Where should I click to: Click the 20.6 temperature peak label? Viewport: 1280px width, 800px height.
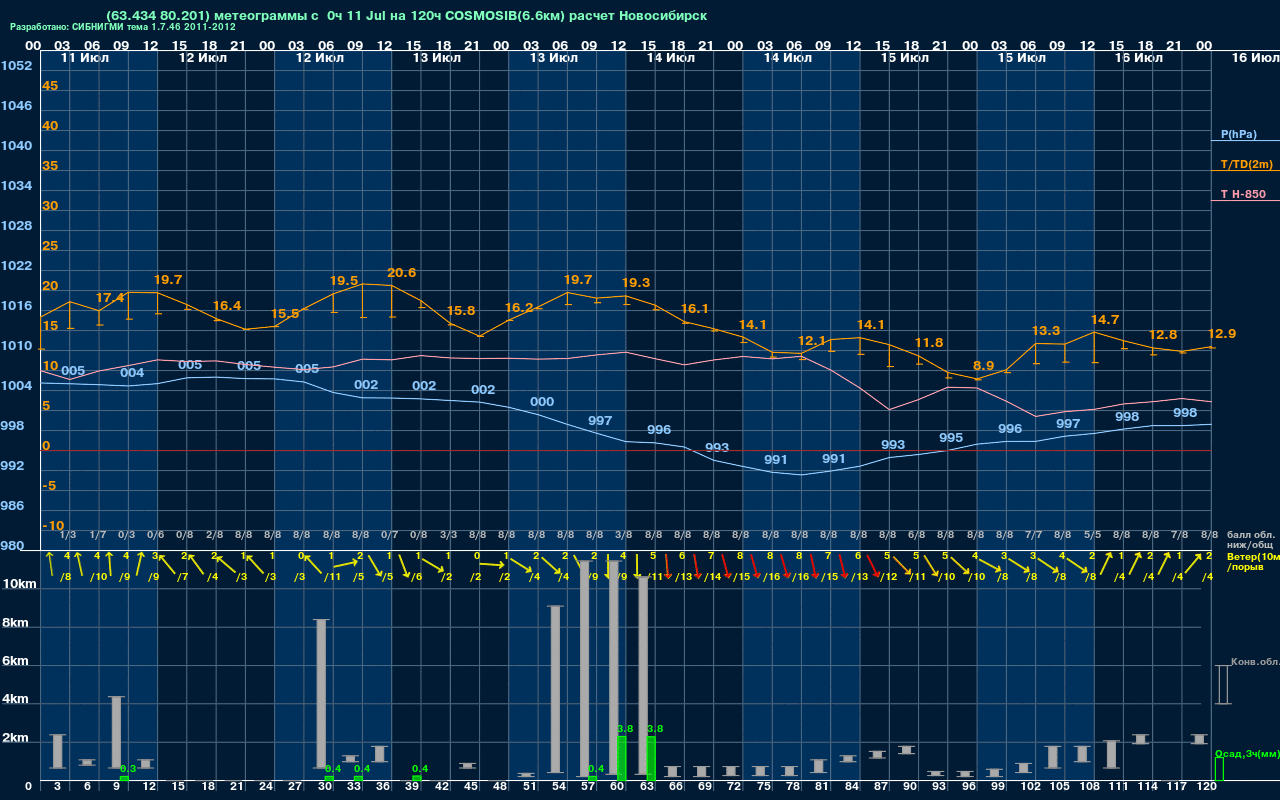401,273
